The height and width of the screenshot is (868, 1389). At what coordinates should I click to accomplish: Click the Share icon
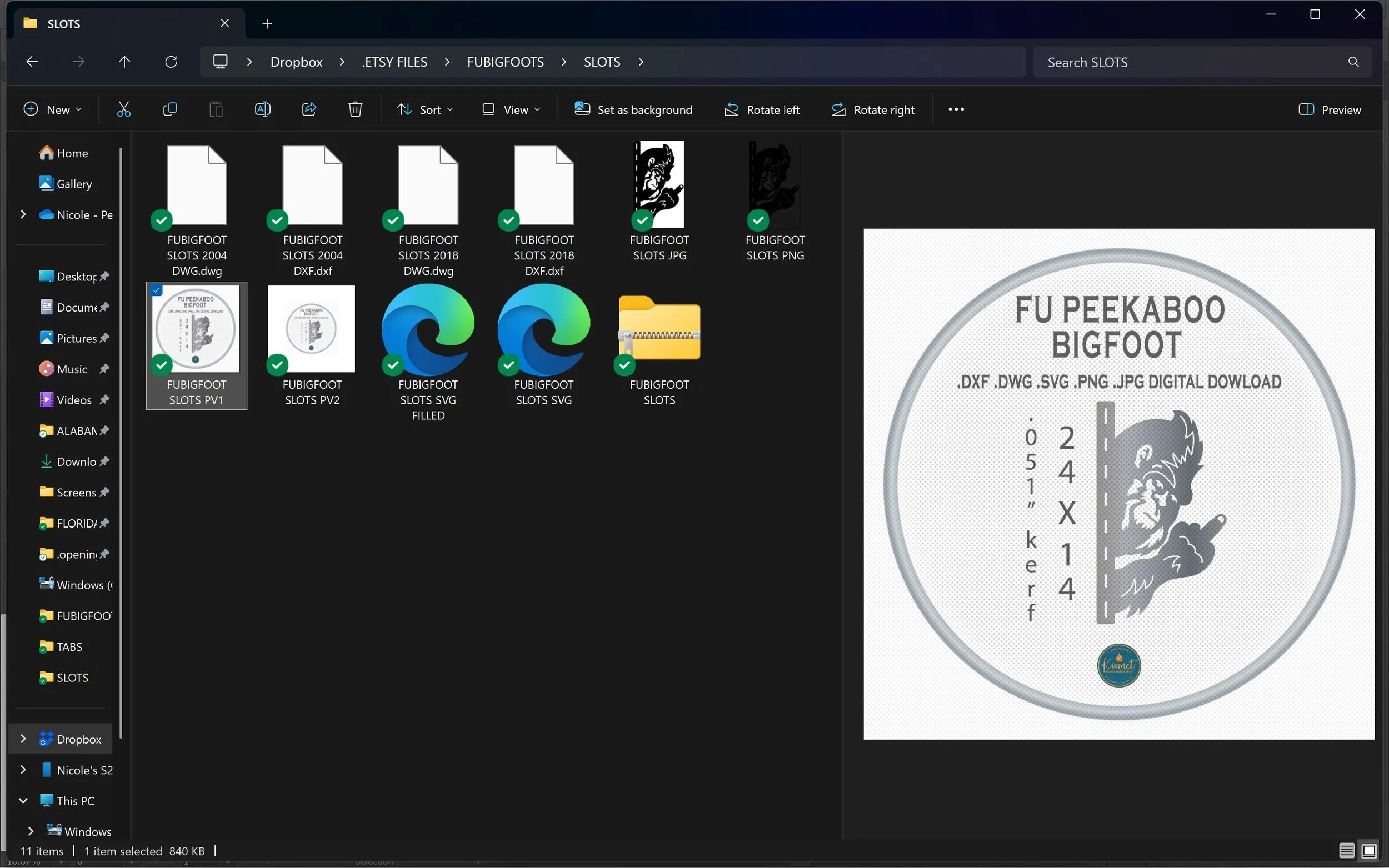309,109
